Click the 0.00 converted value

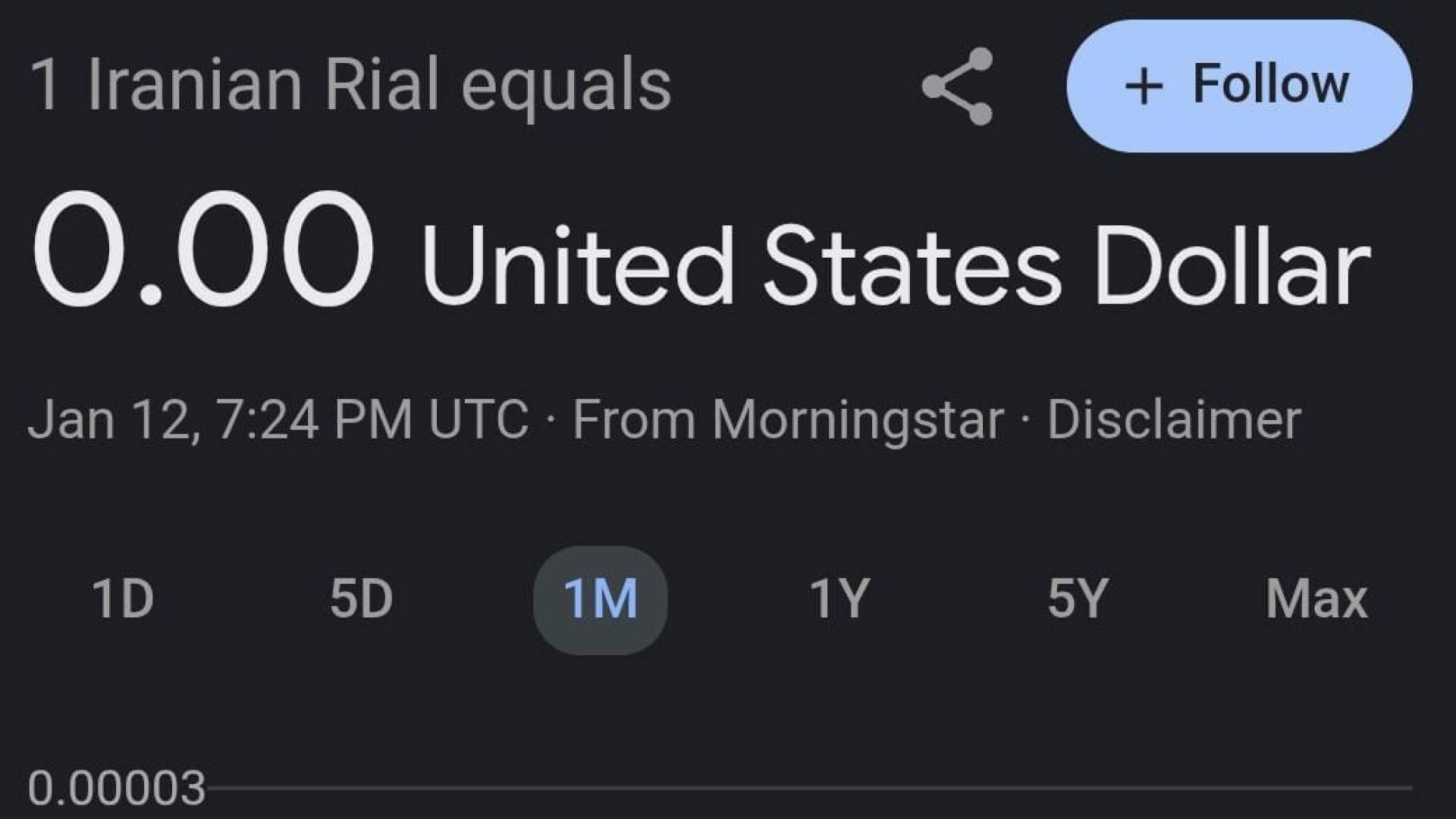coord(202,250)
